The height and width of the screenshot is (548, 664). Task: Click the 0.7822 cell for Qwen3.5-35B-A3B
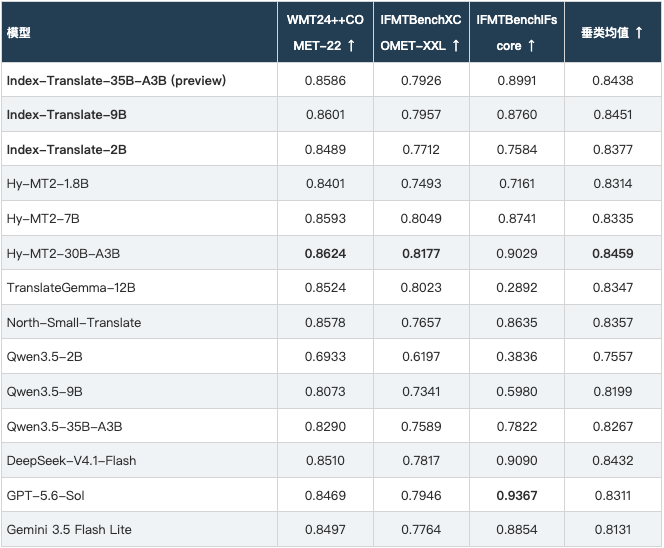[517, 426]
